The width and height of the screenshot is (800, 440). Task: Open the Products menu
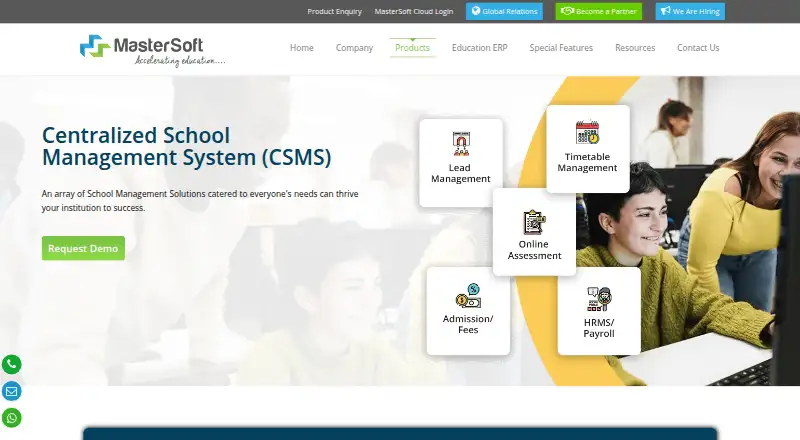pos(412,47)
